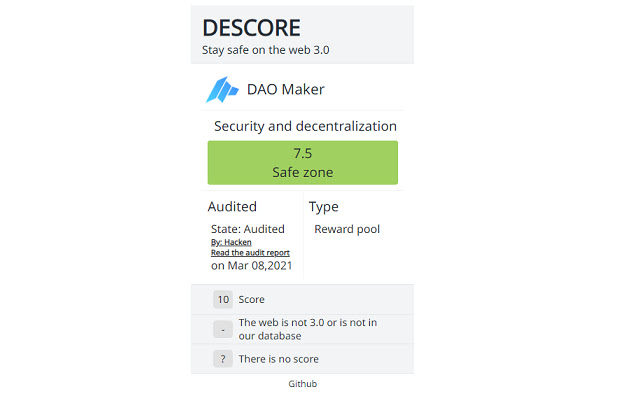Open 'Read the audit report' link
The height and width of the screenshot is (400, 640).
tap(250, 253)
